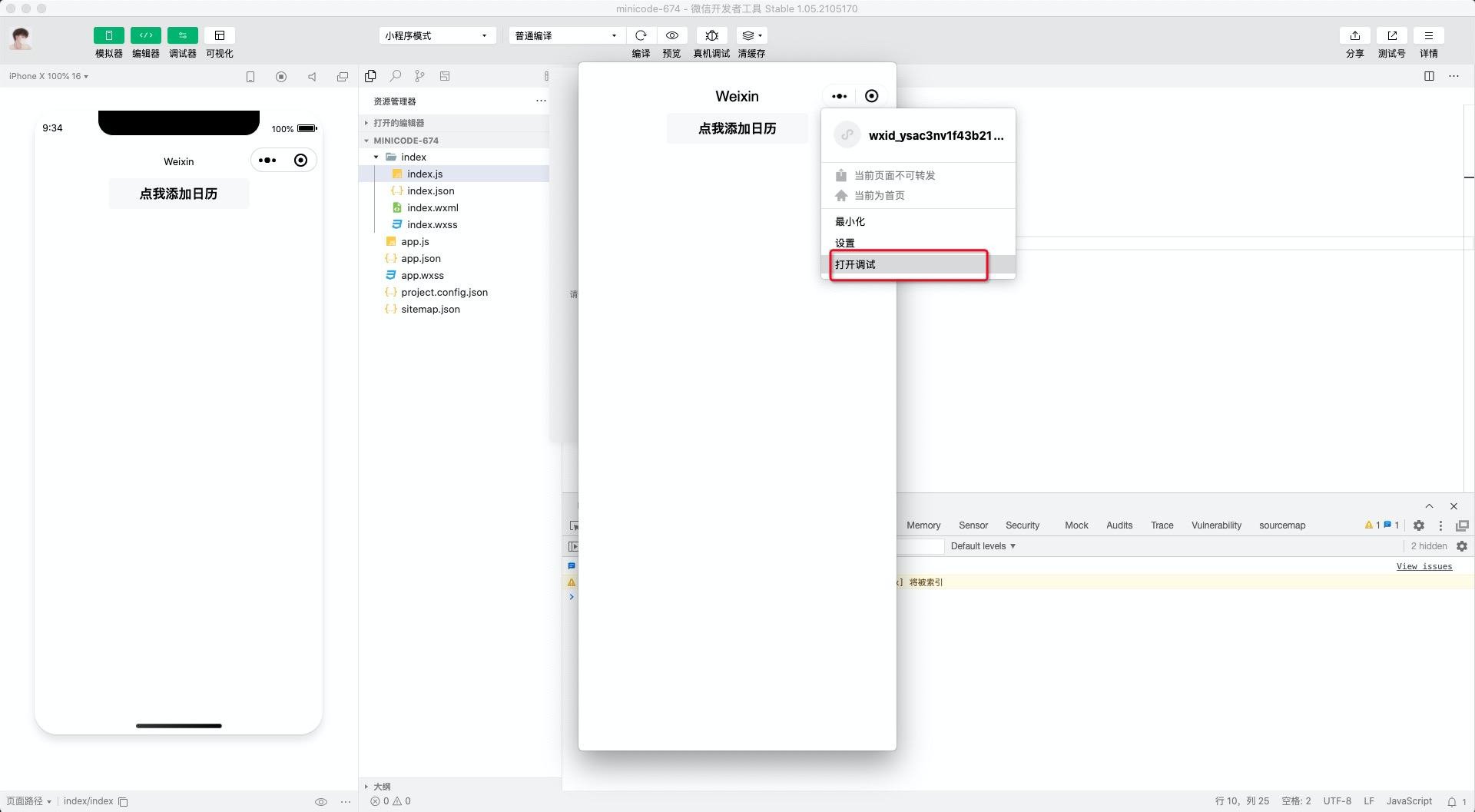1475x812 pixels.
Task: Open the 测试号 test account icon
Action: [1391, 35]
